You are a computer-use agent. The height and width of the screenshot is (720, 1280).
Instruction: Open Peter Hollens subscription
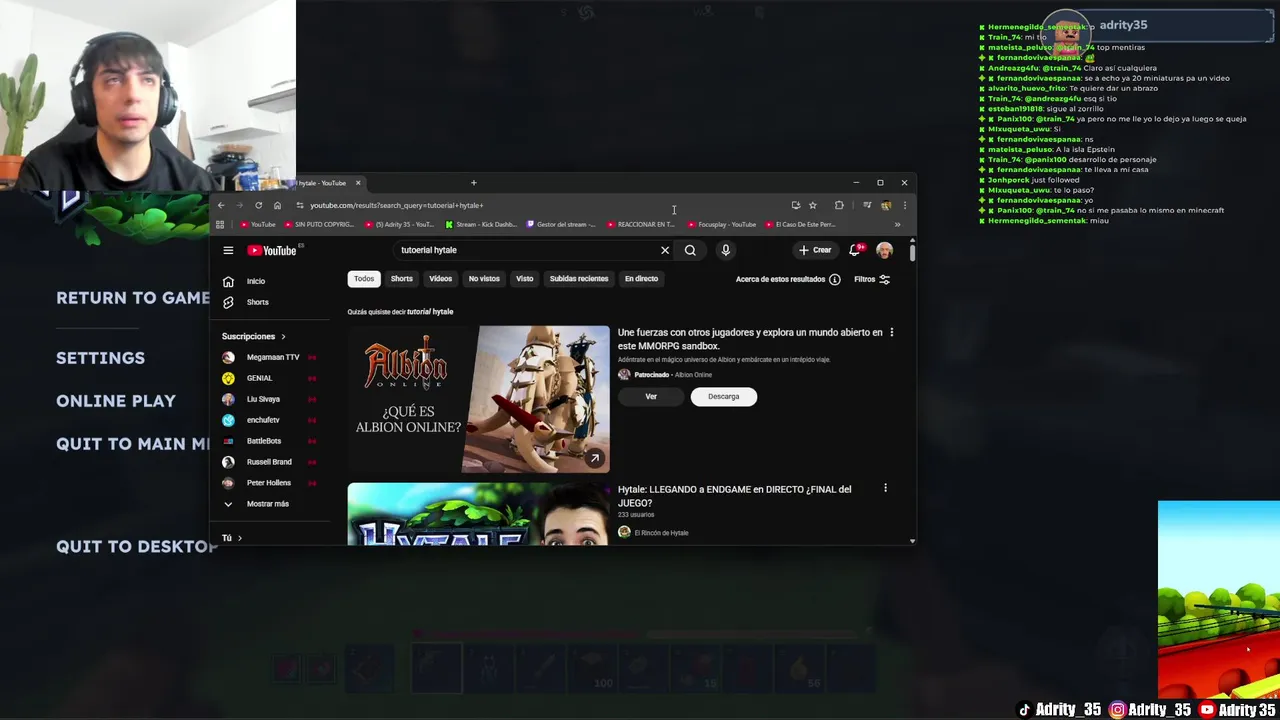pos(270,483)
